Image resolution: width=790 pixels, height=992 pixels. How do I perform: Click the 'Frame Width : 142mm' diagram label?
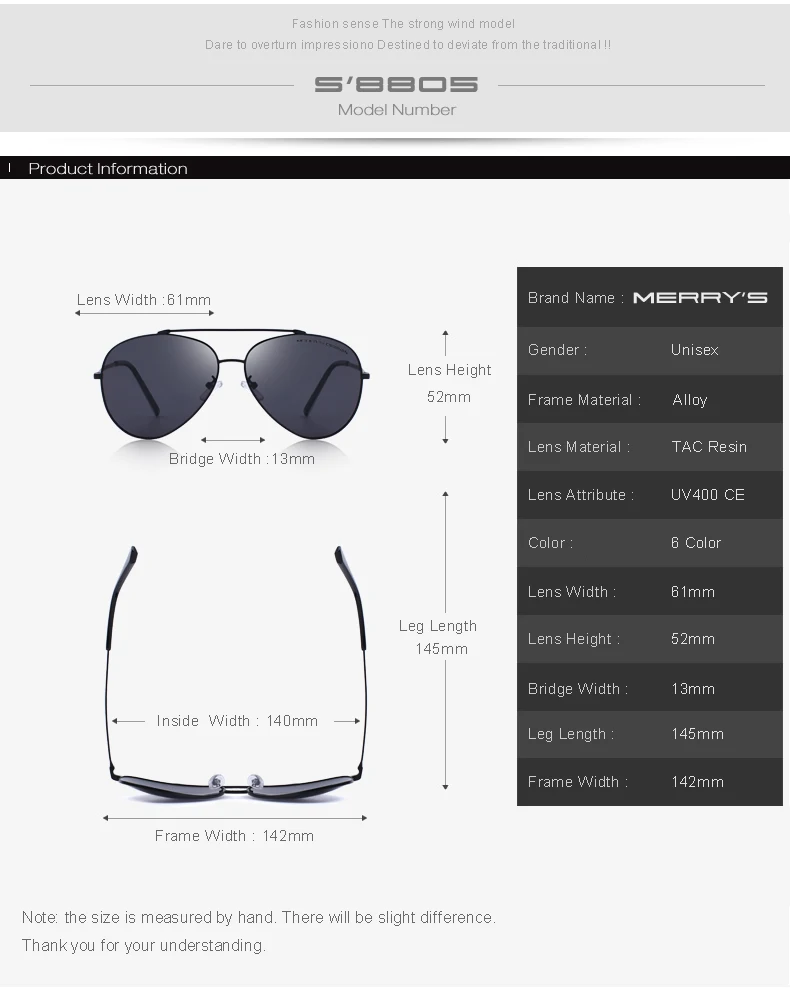(x=234, y=836)
